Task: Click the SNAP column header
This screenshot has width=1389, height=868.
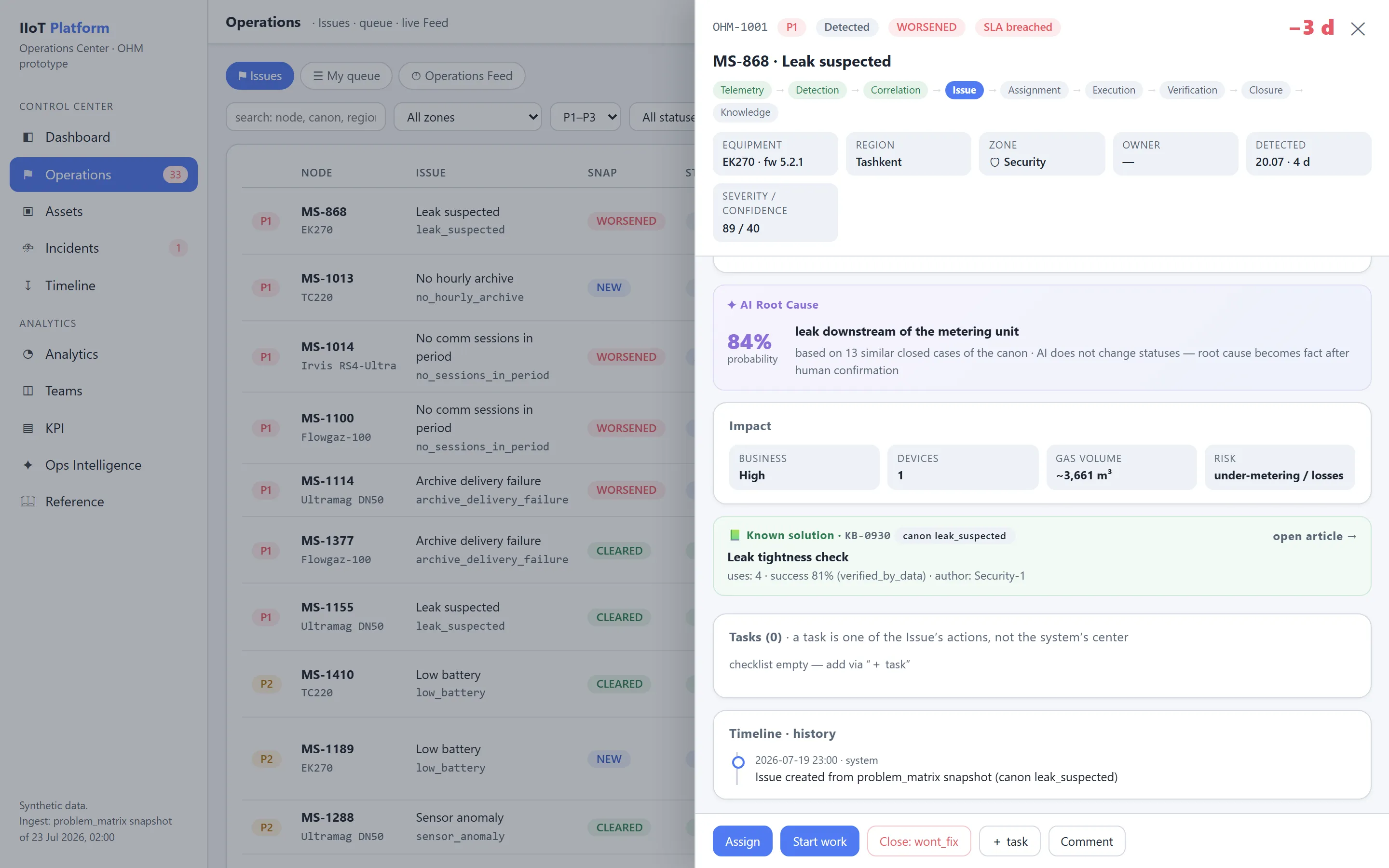Action: (x=601, y=173)
